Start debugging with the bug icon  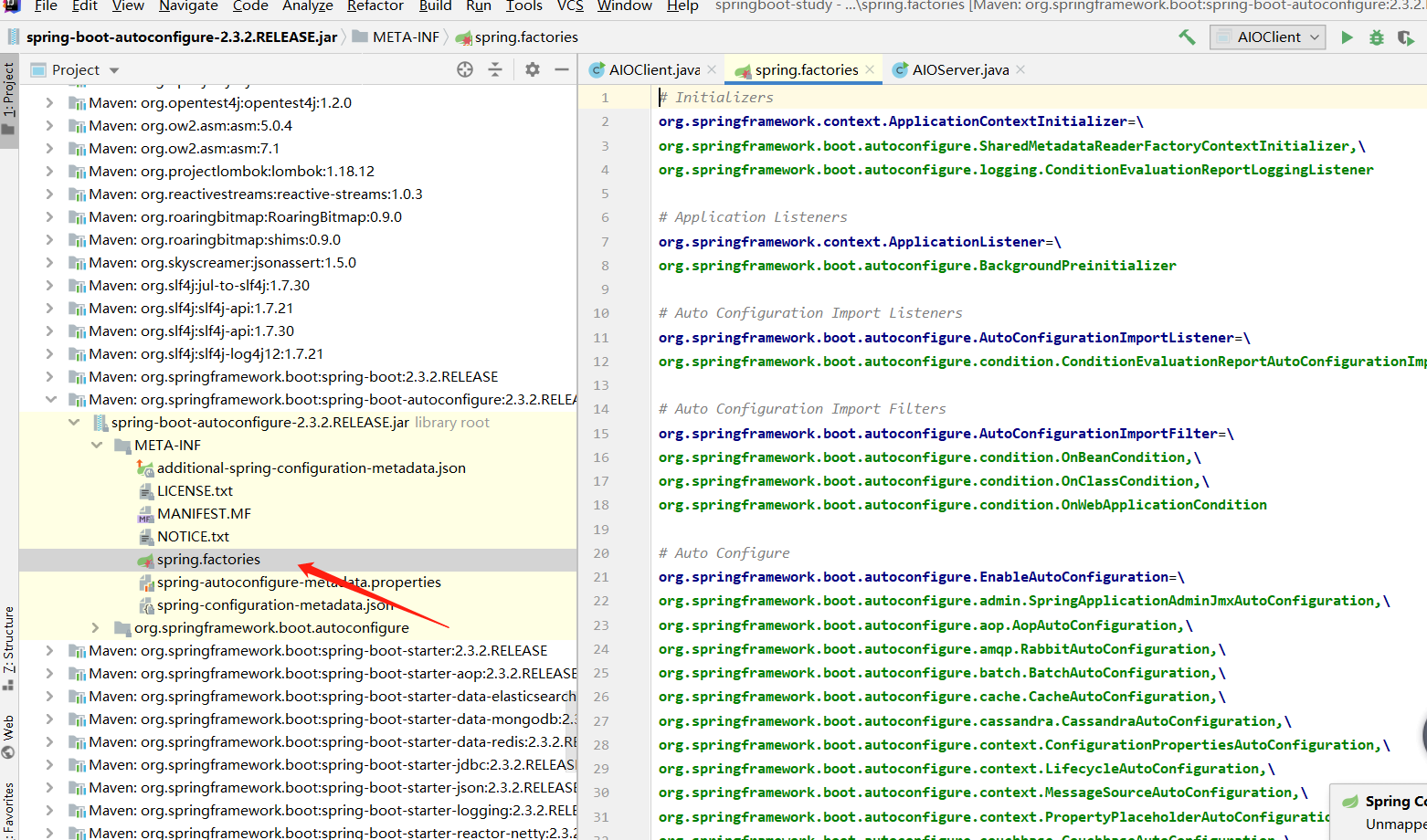coord(1377,37)
